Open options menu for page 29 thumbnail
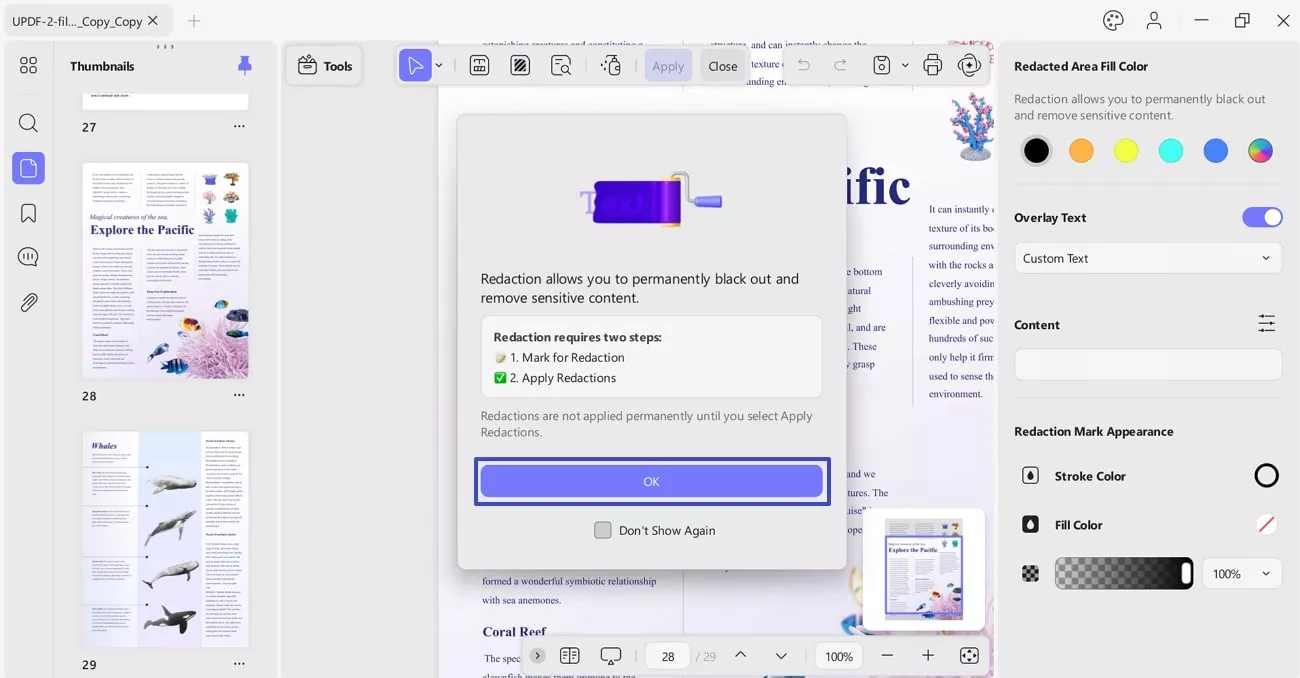This screenshot has height=678, width=1300. point(239,664)
